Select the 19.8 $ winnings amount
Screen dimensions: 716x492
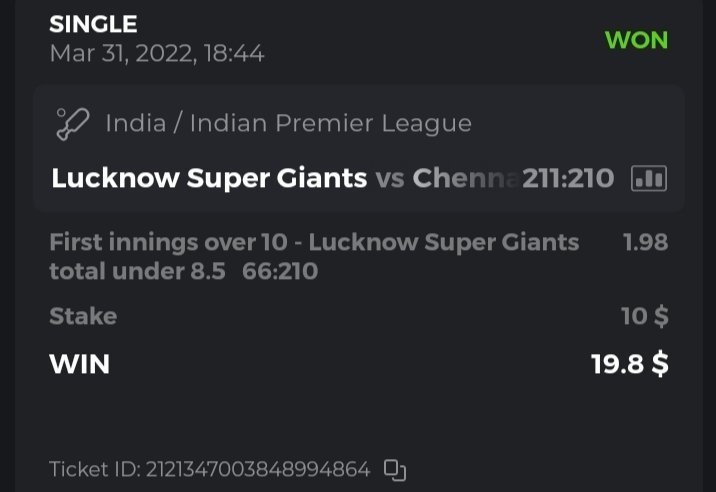coord(629,364)
